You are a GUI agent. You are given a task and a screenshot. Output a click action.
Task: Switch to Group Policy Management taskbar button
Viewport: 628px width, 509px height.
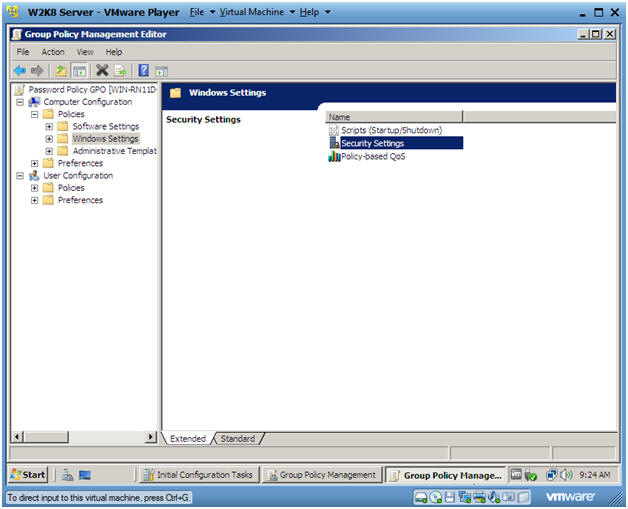pyautogui.click(x=322, y=475)
